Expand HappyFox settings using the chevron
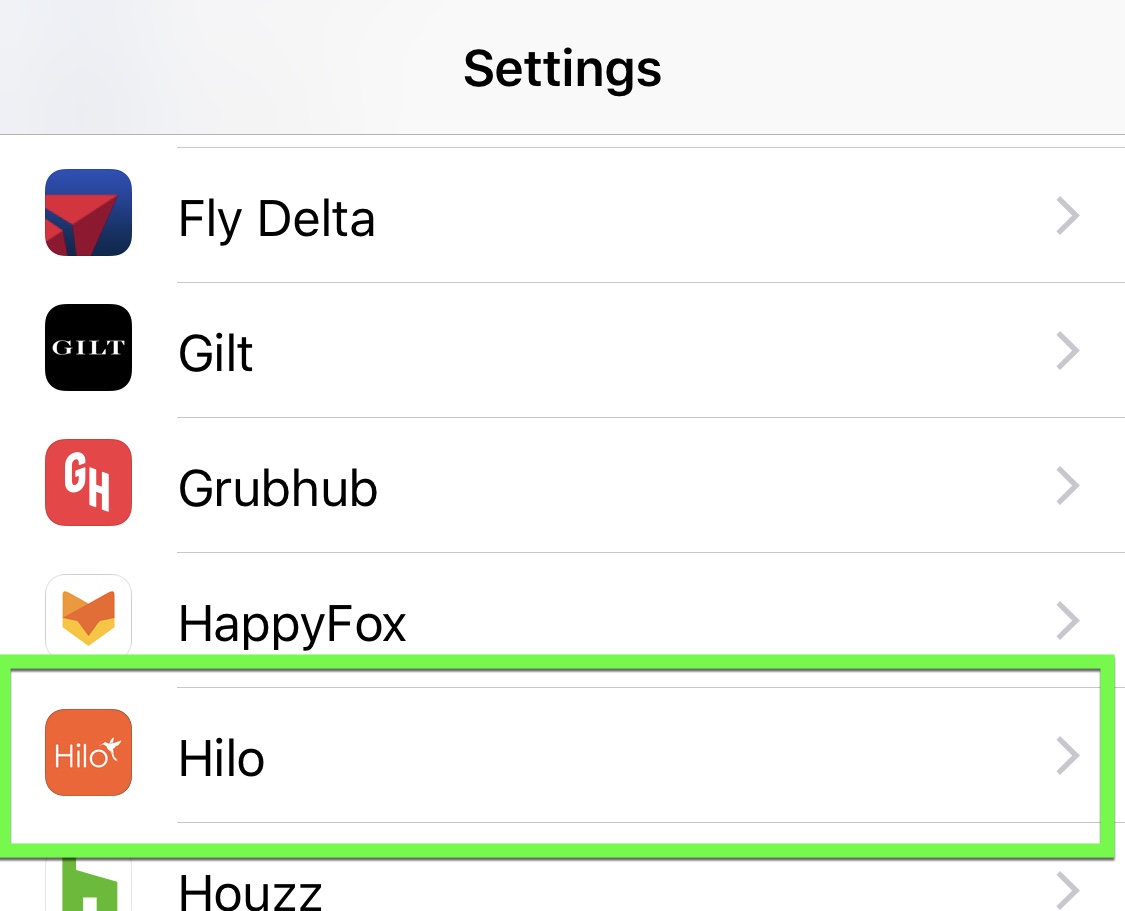 [1068, 621]
